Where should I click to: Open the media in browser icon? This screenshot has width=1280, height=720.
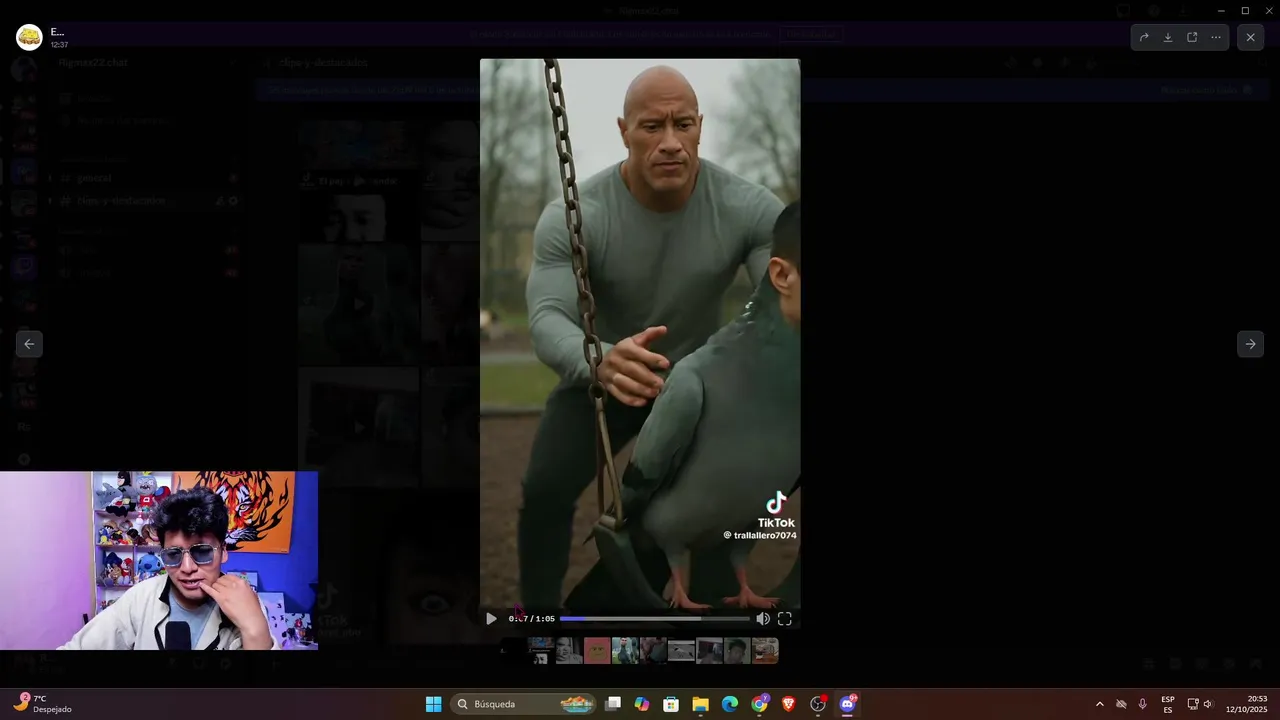coord(1192,37)
